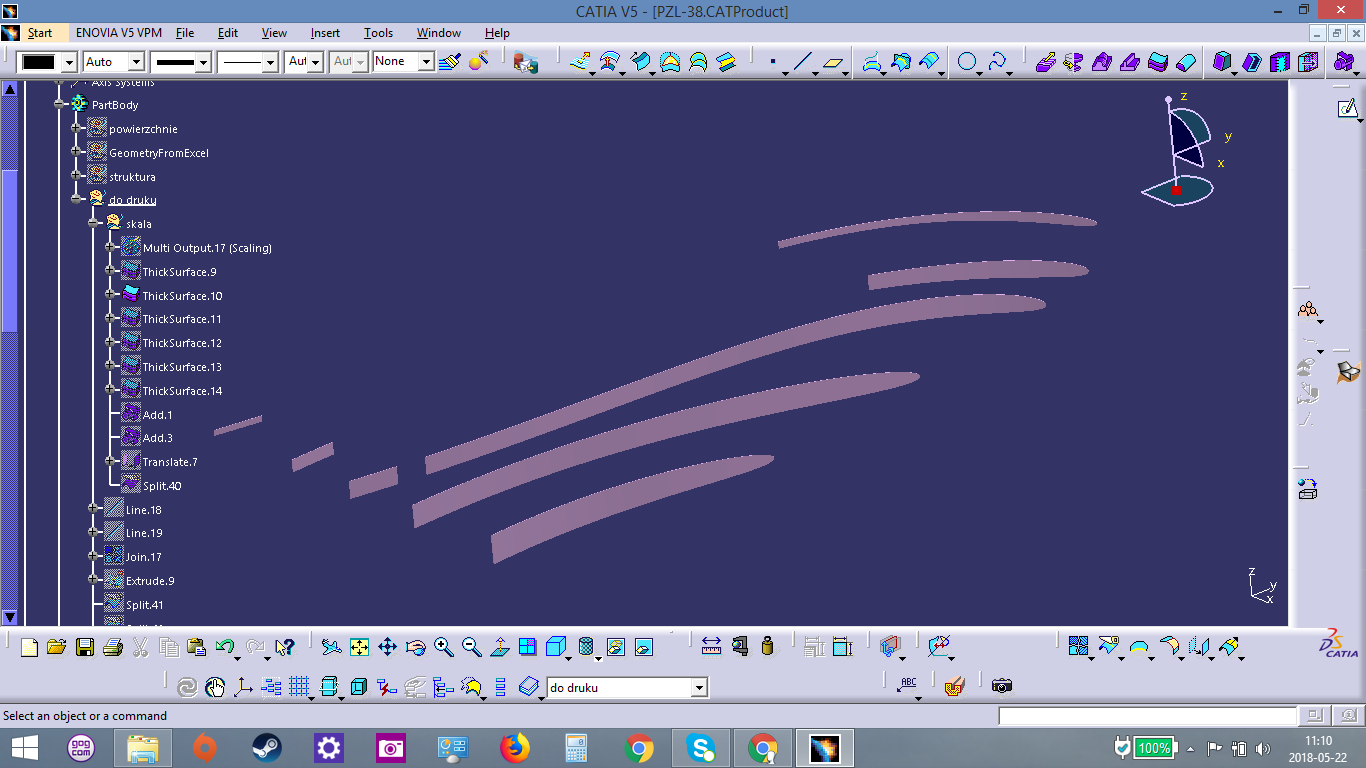
Task: Select the Pan tool icon
Action: click(387, 648)
